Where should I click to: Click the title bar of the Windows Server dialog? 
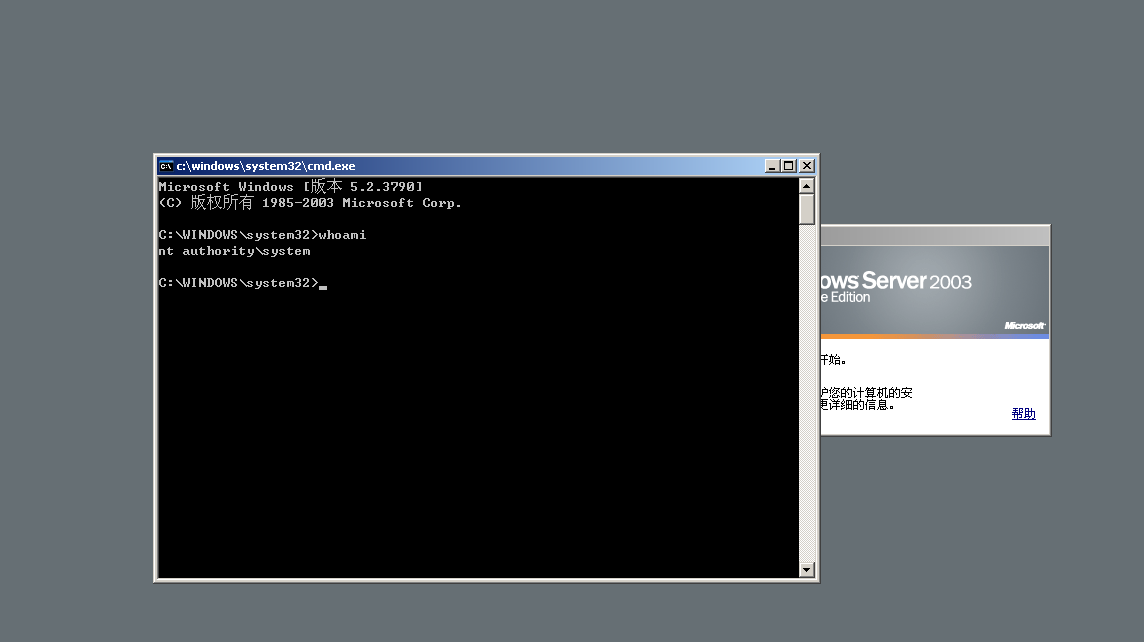[935, 236]
